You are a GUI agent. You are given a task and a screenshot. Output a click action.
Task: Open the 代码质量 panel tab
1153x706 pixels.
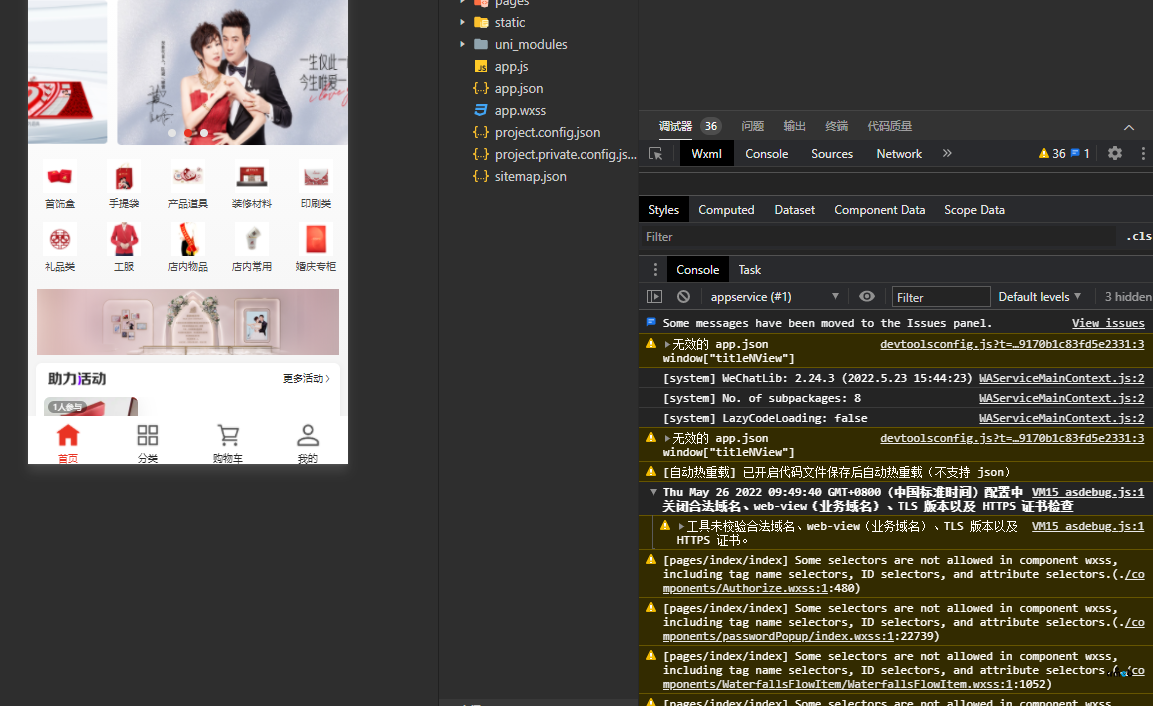(x=889, y=126)
